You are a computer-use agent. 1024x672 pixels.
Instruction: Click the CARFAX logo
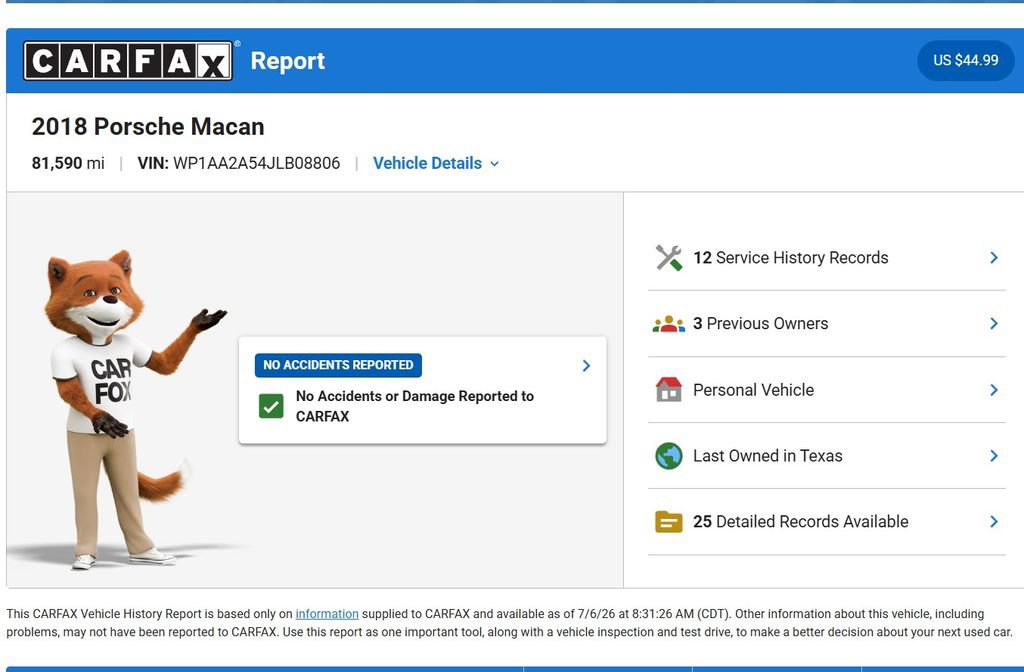[x=128, y=61]
